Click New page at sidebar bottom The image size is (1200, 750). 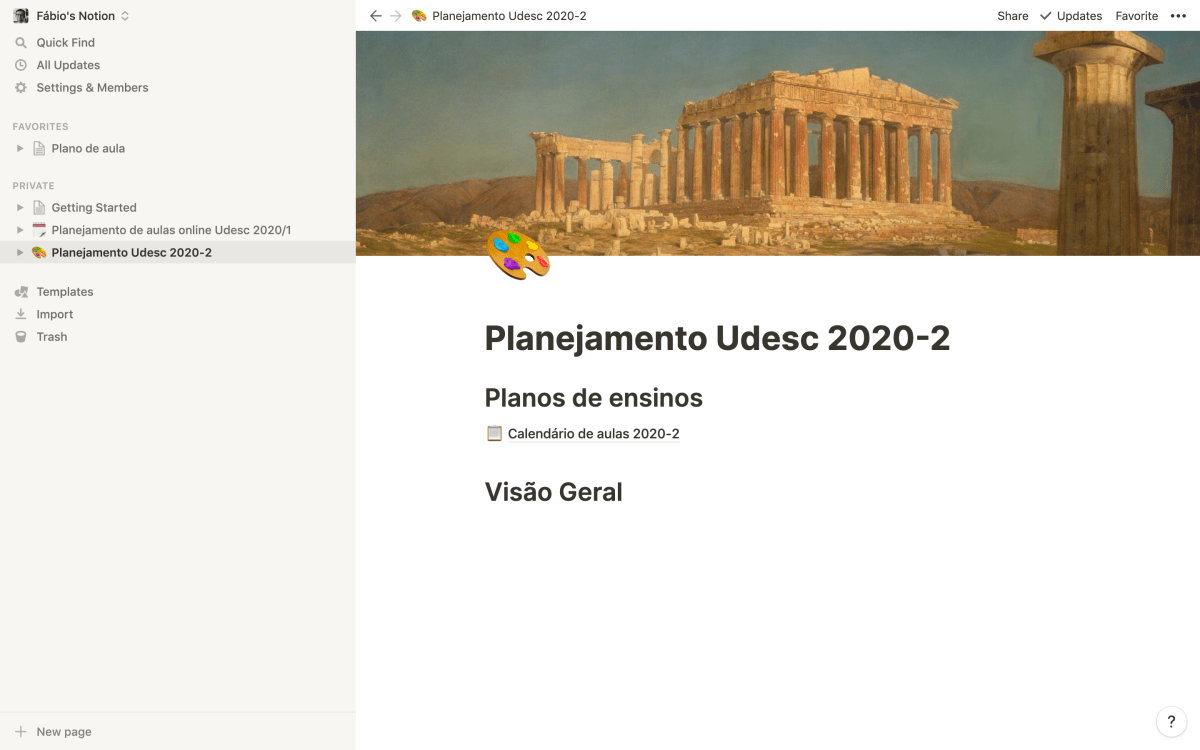click(63, 732)
